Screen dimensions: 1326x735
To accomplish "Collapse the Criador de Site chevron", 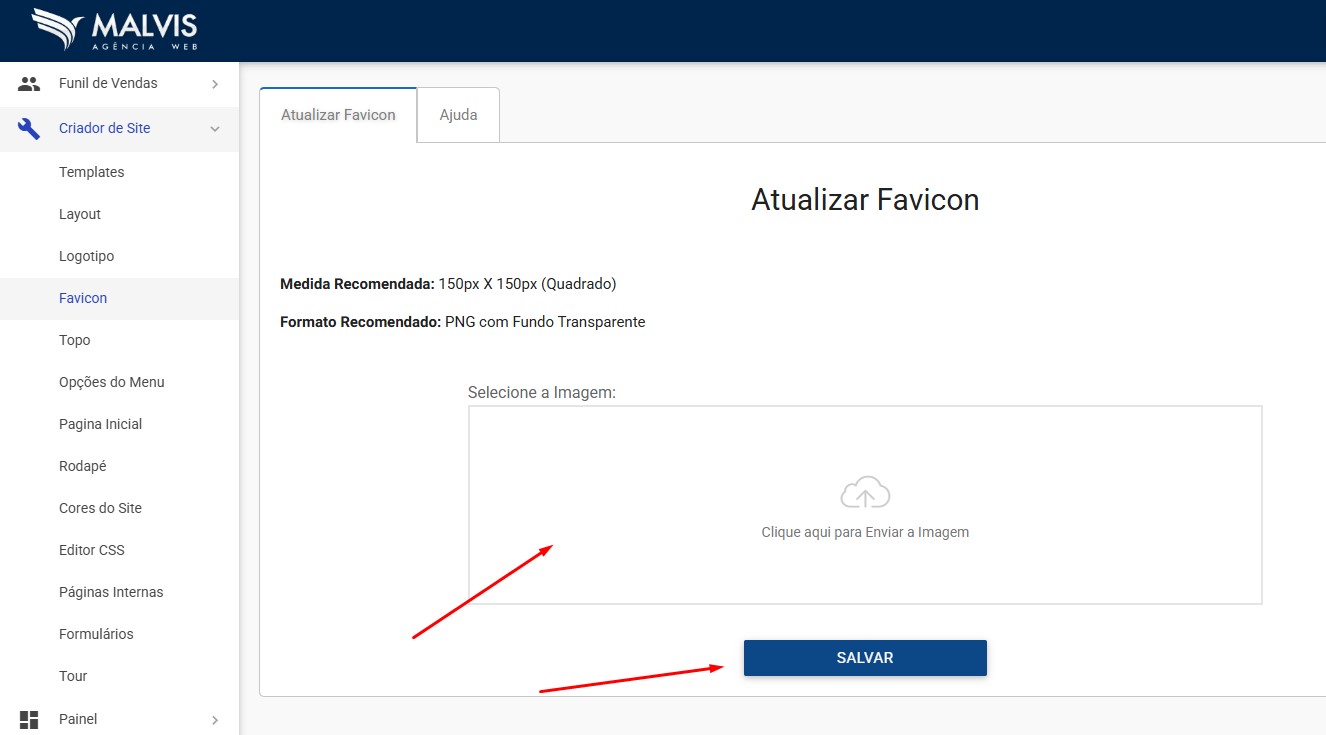I will coord(215,129).
